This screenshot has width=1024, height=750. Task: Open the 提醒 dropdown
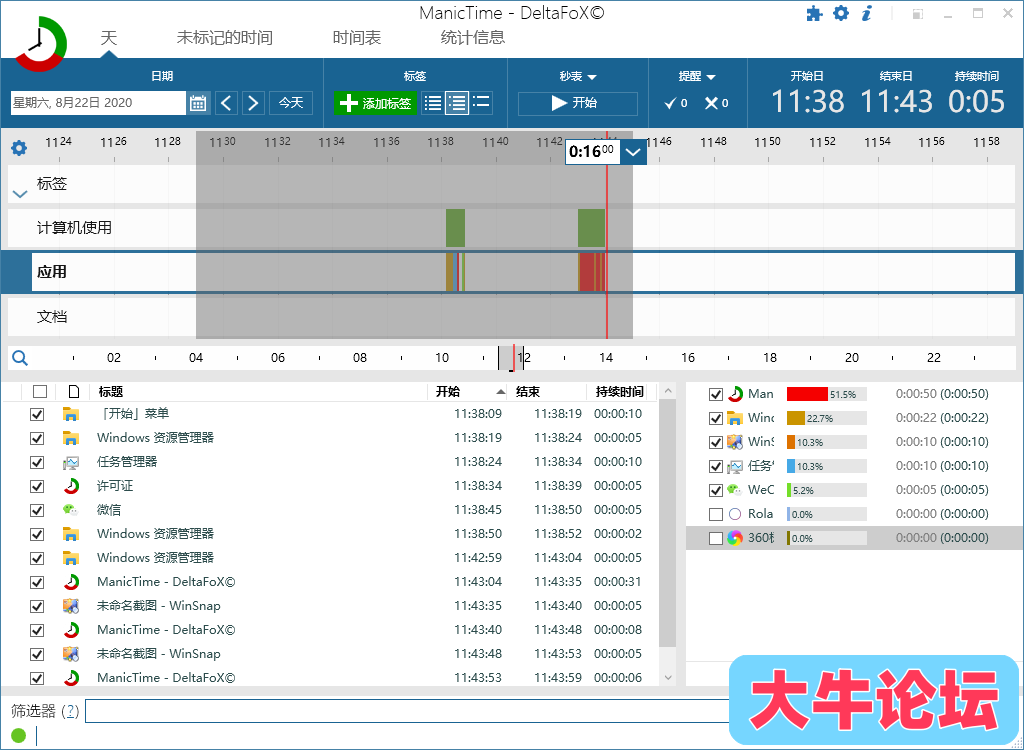tap(697, 76)
